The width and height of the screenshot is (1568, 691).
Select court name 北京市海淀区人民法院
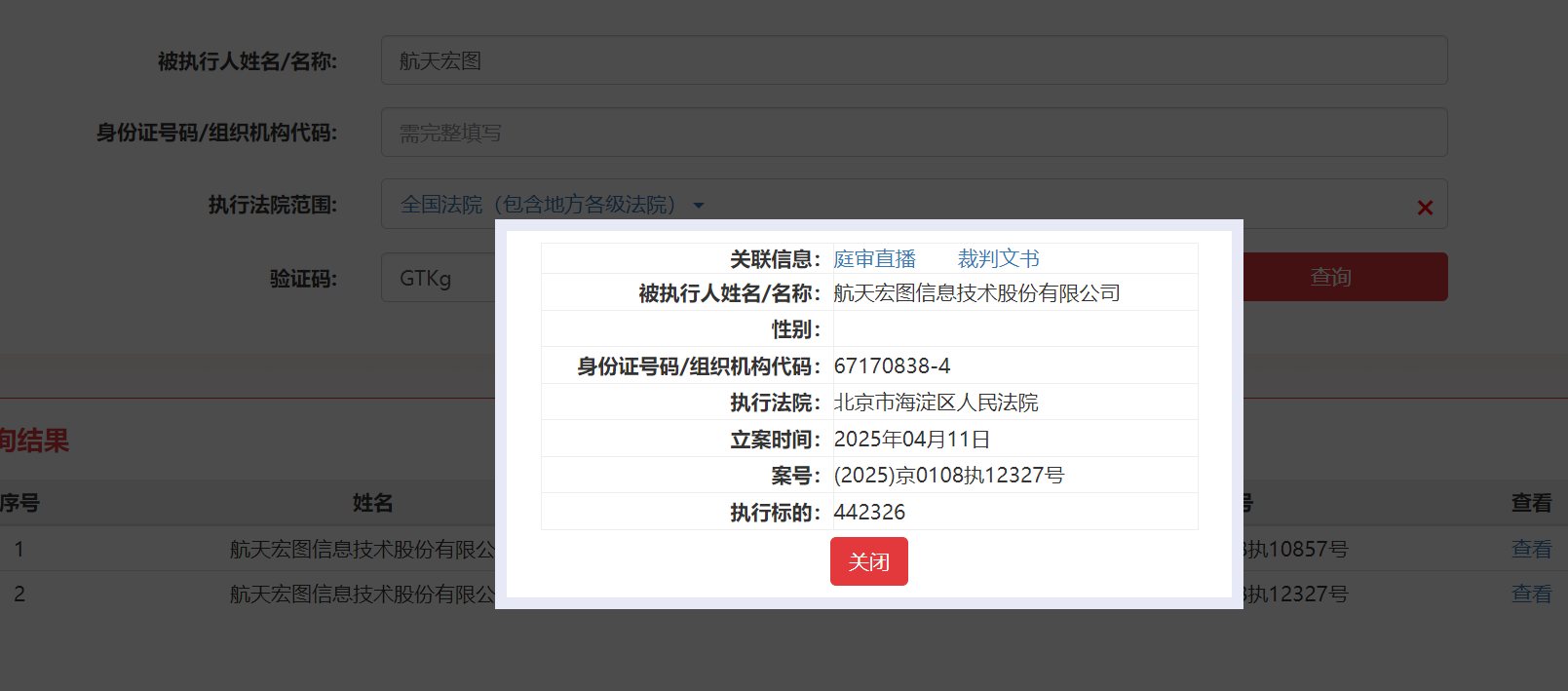(936, 403)
